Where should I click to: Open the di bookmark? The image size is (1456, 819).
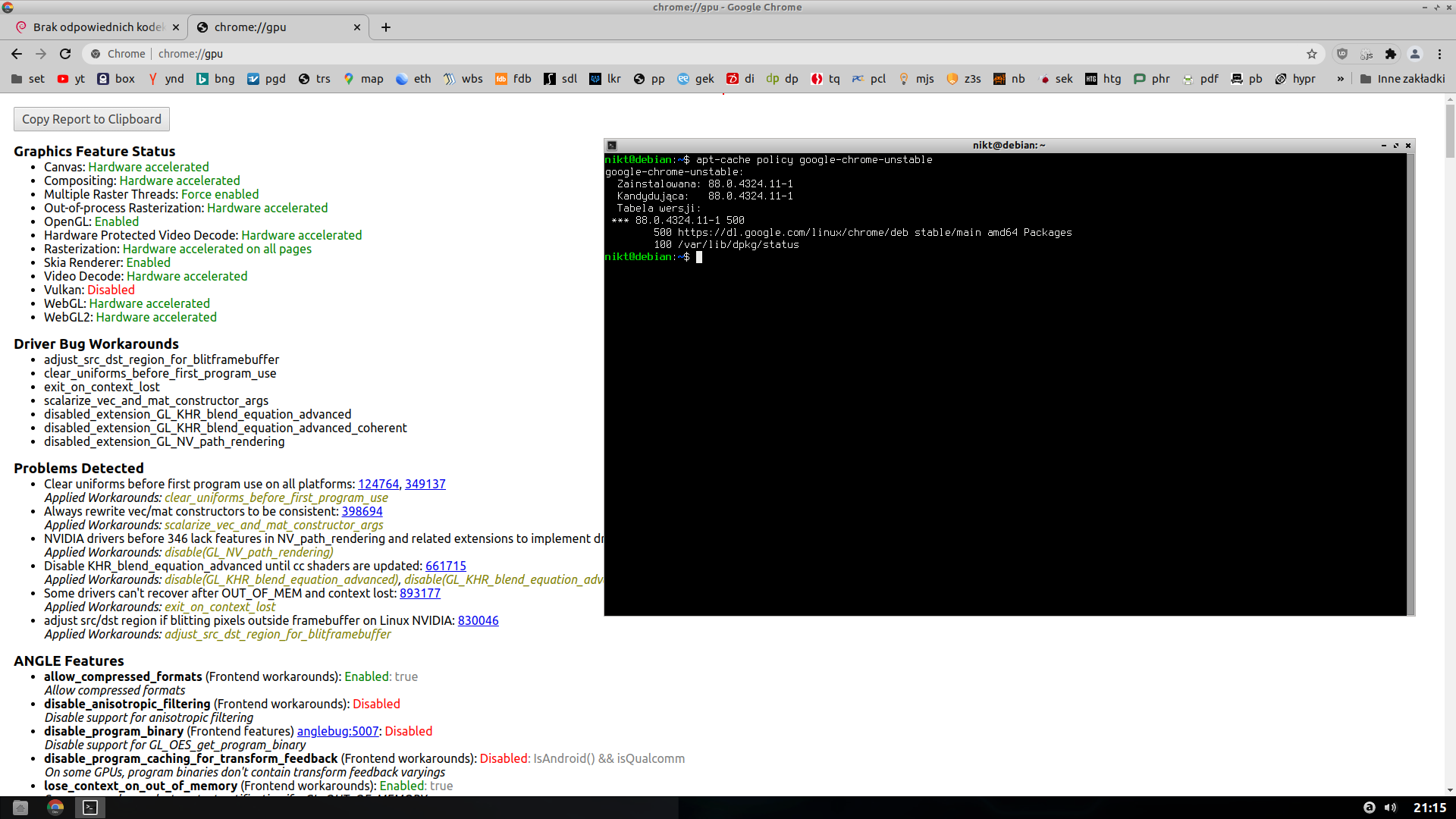[x=741, y=79]
